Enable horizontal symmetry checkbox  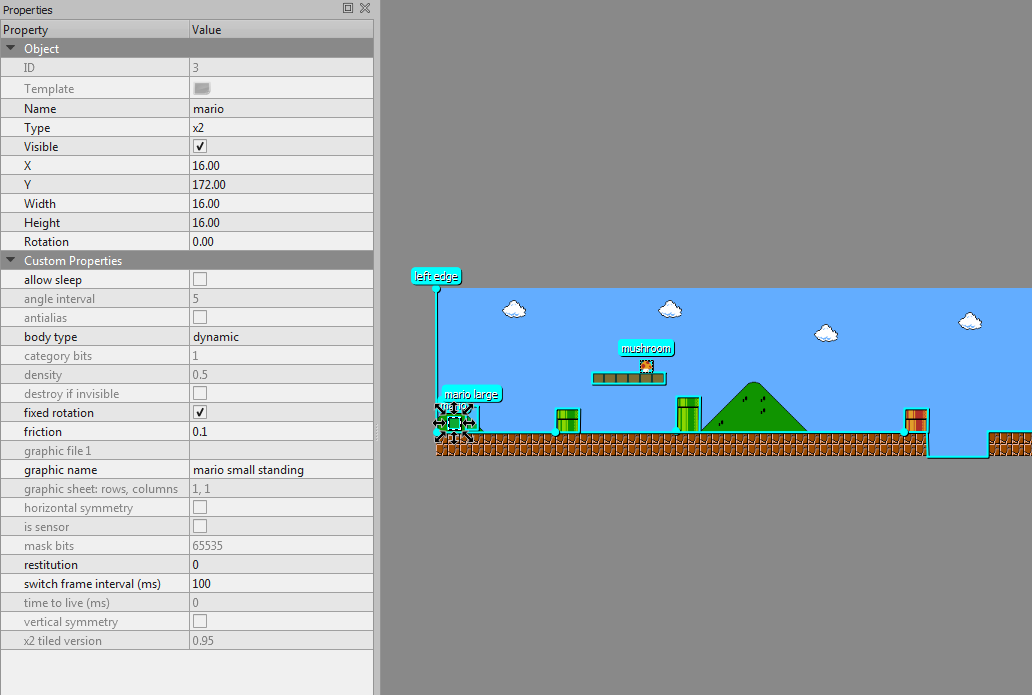pyautogui.click(x=200, y=507)
